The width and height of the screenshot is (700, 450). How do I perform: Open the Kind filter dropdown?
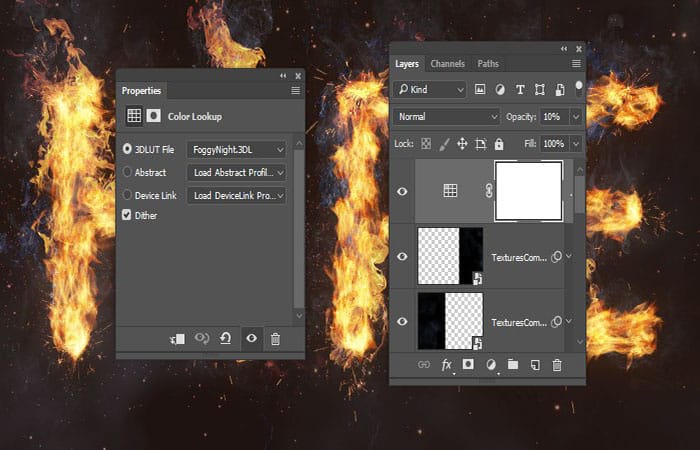429,89
